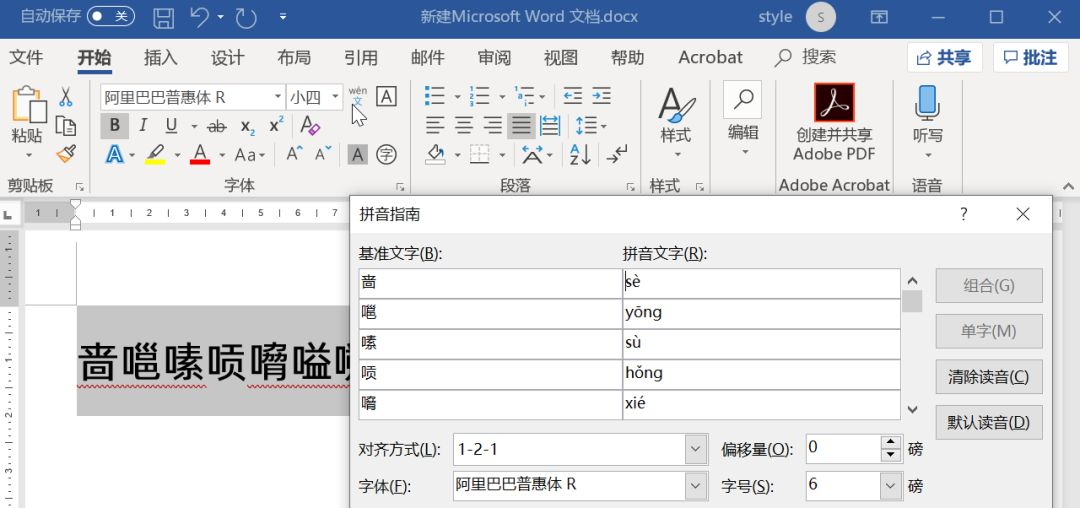Center align the text
This screenshot has width=1080, height=508.
click(464, 126)
